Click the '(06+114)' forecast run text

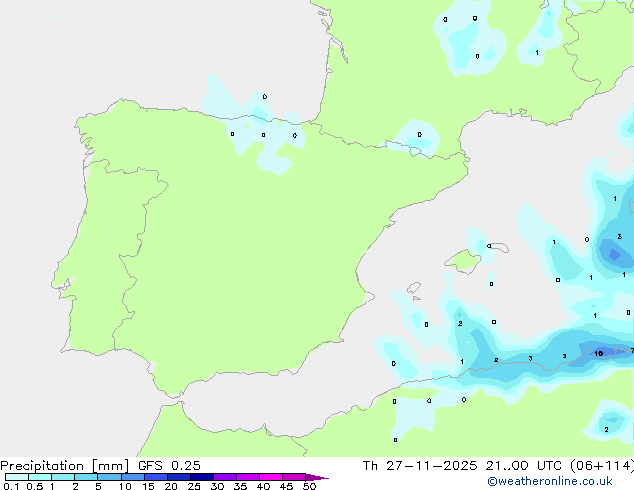click(602, 466)
